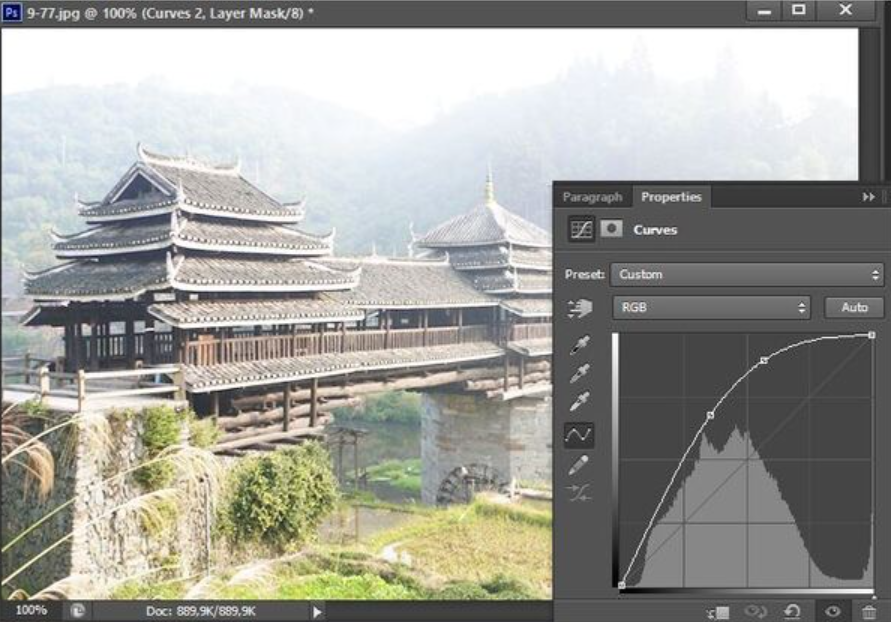
Task: Switch to the Paragraph tab
Action: click(592, 197)
